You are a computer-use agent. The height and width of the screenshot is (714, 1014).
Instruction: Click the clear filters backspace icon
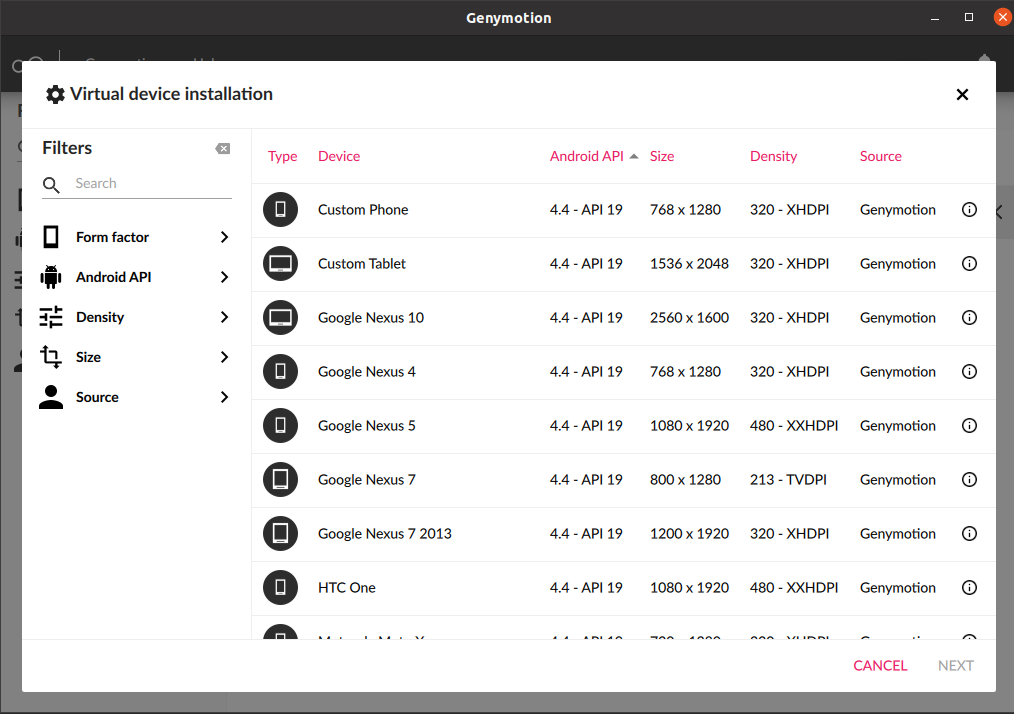click(x=222, y=149)
